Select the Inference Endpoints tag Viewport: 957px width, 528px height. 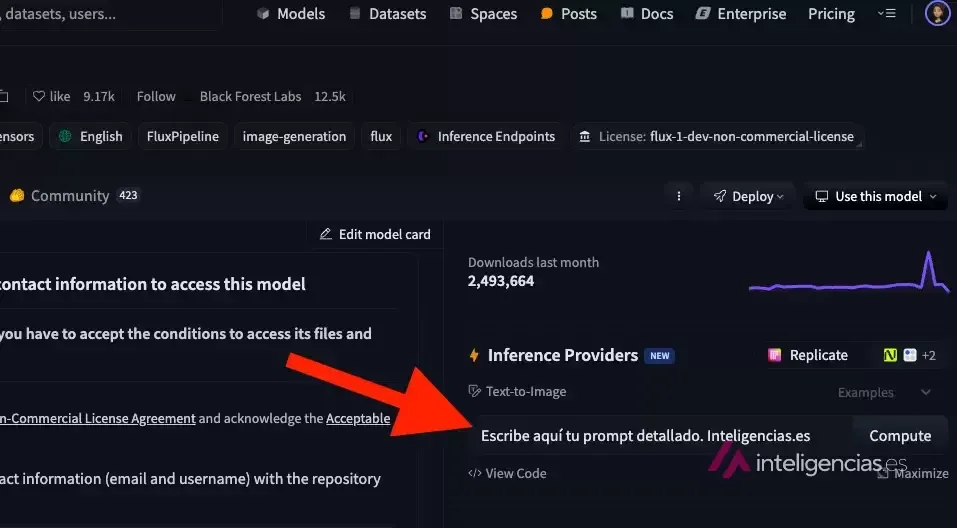click(x=486, y=136)
